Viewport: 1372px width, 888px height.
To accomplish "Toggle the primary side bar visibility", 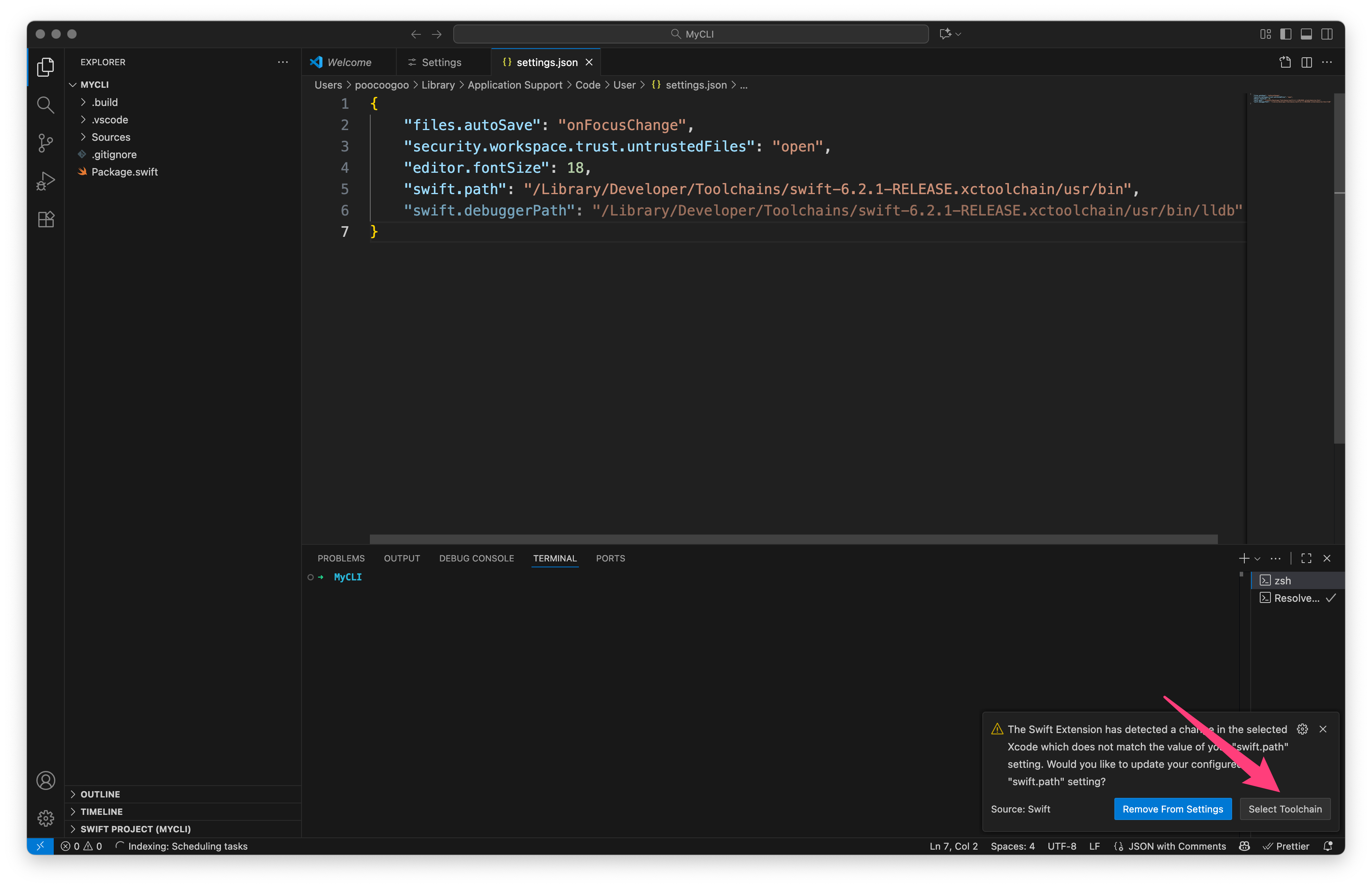I will [x=1285, y=34].
